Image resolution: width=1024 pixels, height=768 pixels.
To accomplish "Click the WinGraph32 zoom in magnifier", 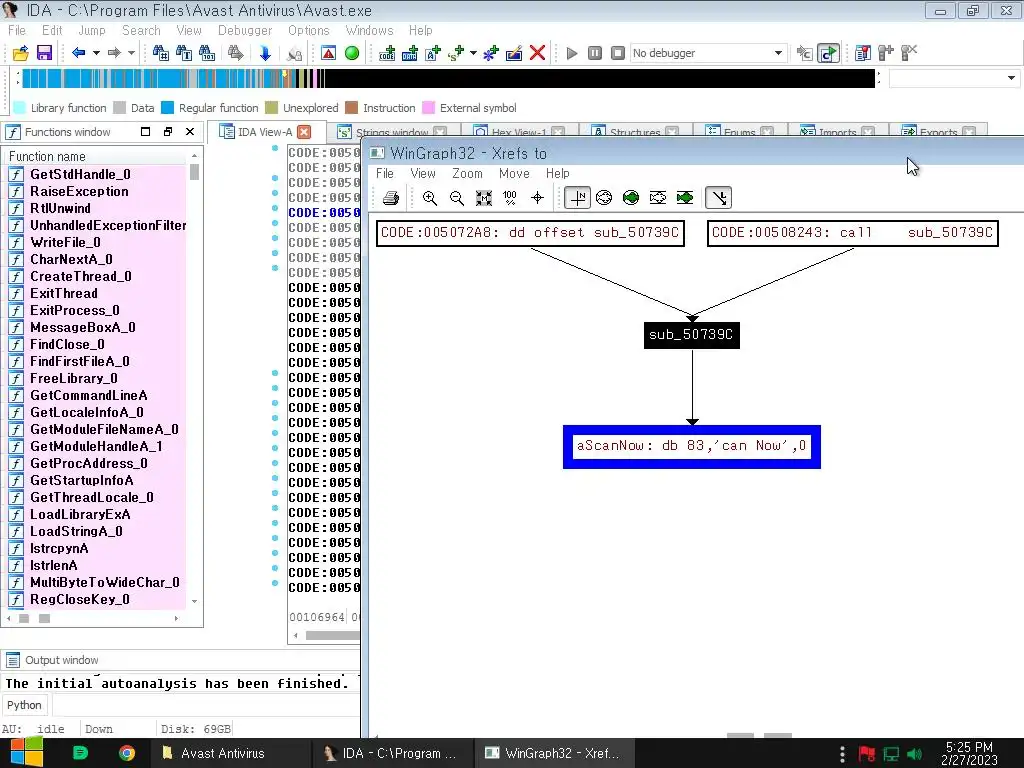I will [x=430, y=198].
